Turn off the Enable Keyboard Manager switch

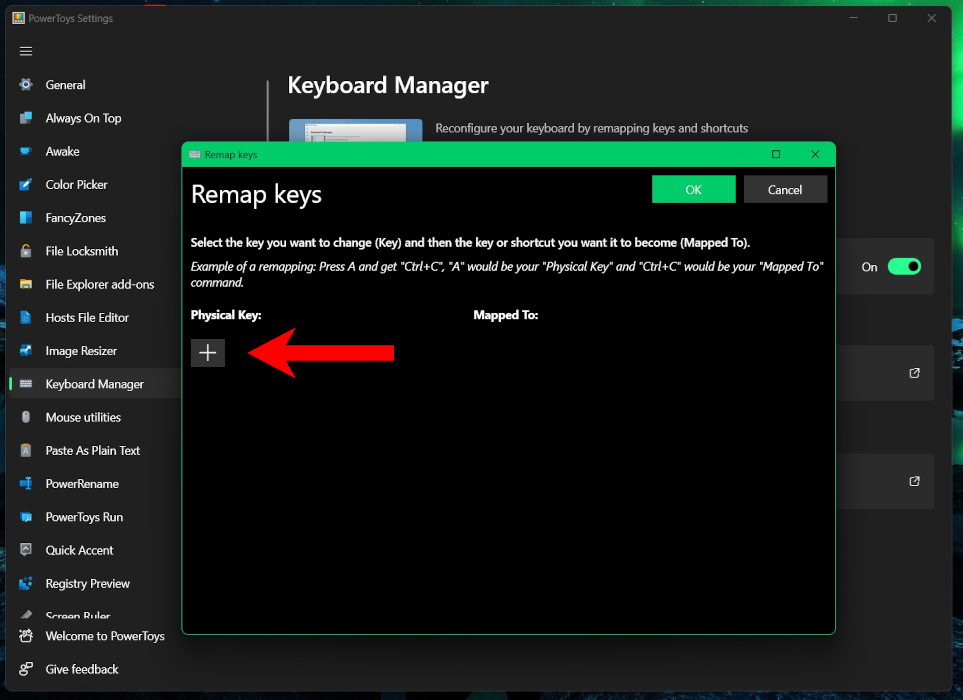coord(903,267)
